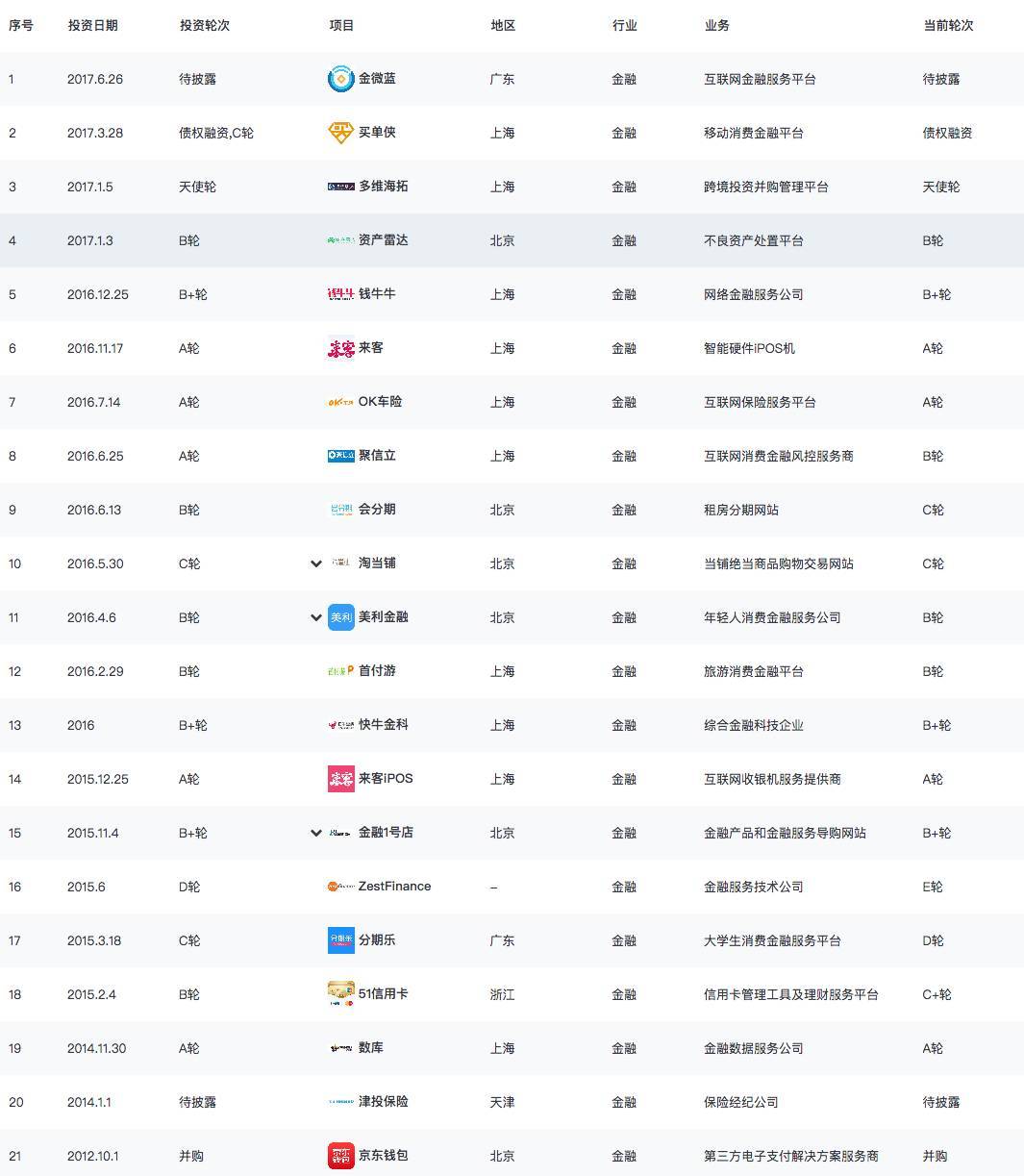Screen dimensions: 1024x1176
Task: Sort by the 投资日期 column header
Action: coord(92,25)
